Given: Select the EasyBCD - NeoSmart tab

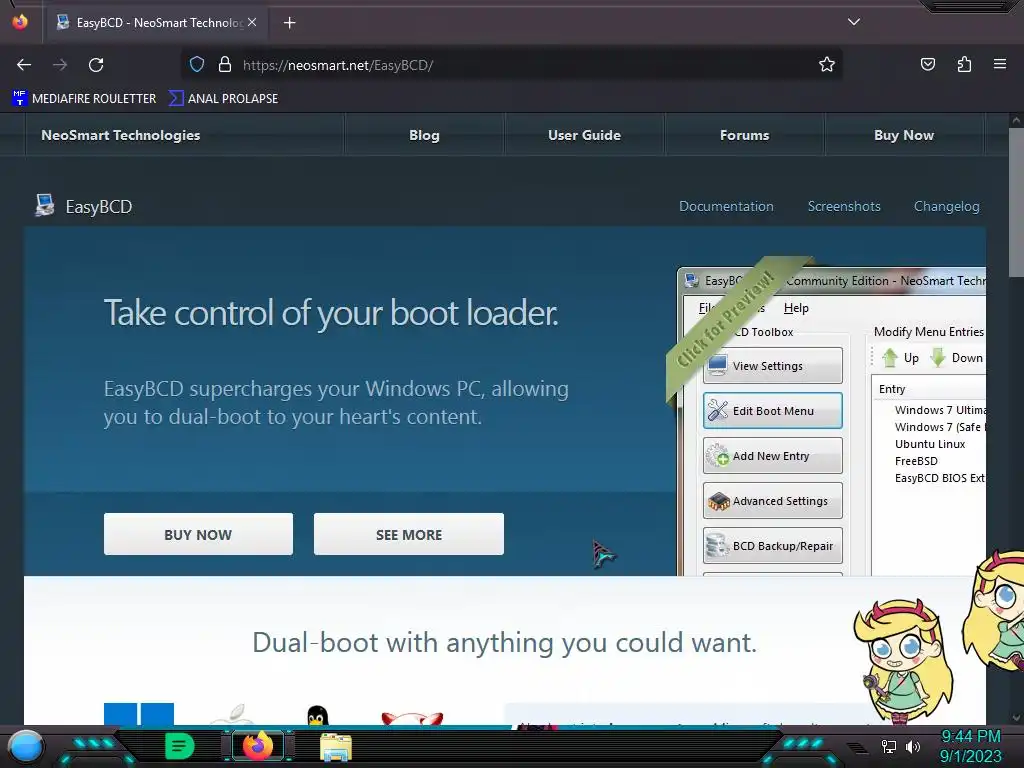Looking at the screenshot, I should 157,23.
